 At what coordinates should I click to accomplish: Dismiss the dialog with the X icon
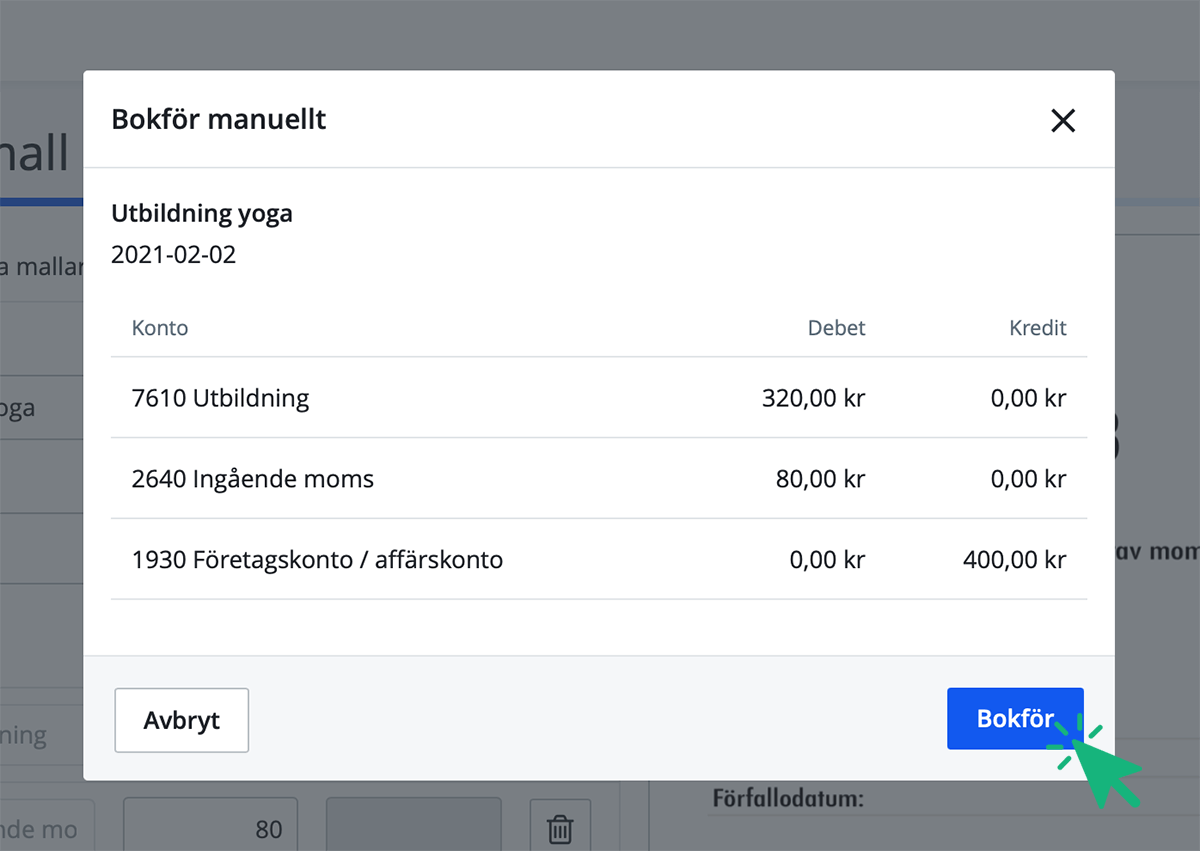coord(1063,120)
